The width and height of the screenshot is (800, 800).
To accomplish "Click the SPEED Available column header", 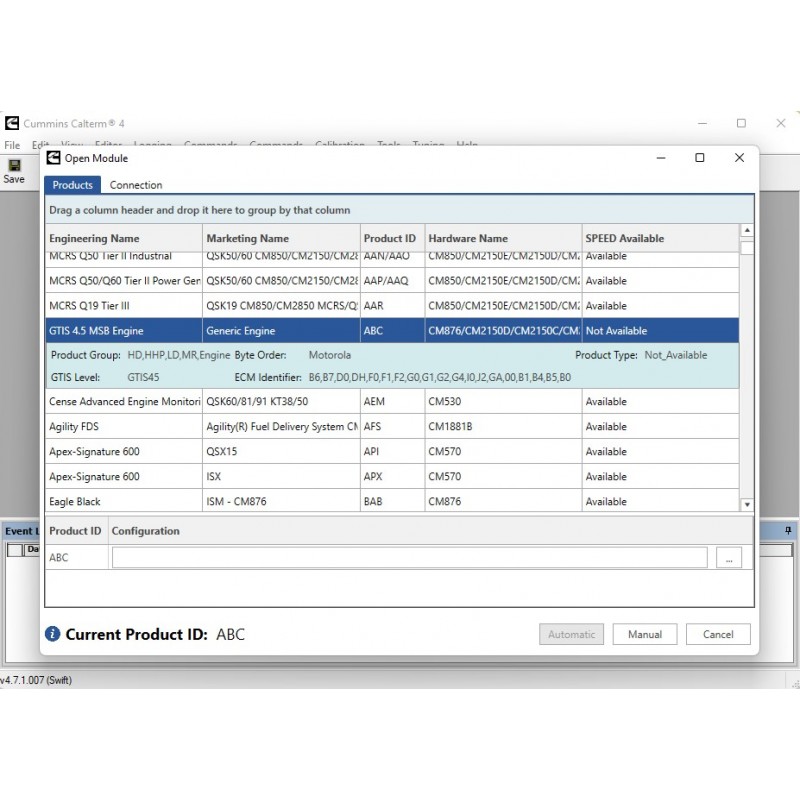I will tap(624, 239).
